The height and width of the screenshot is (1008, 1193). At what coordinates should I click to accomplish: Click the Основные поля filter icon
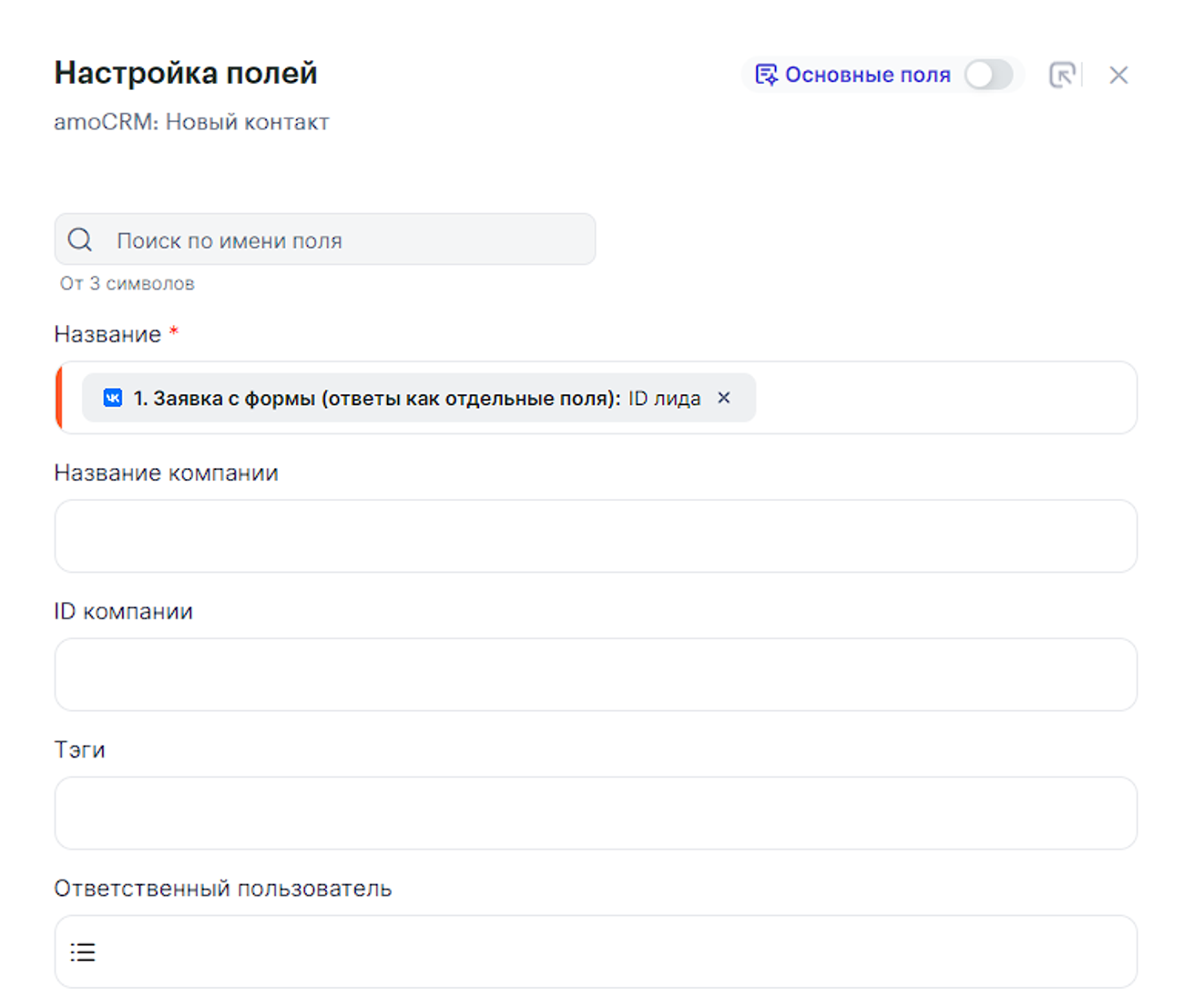coord(766,75)
